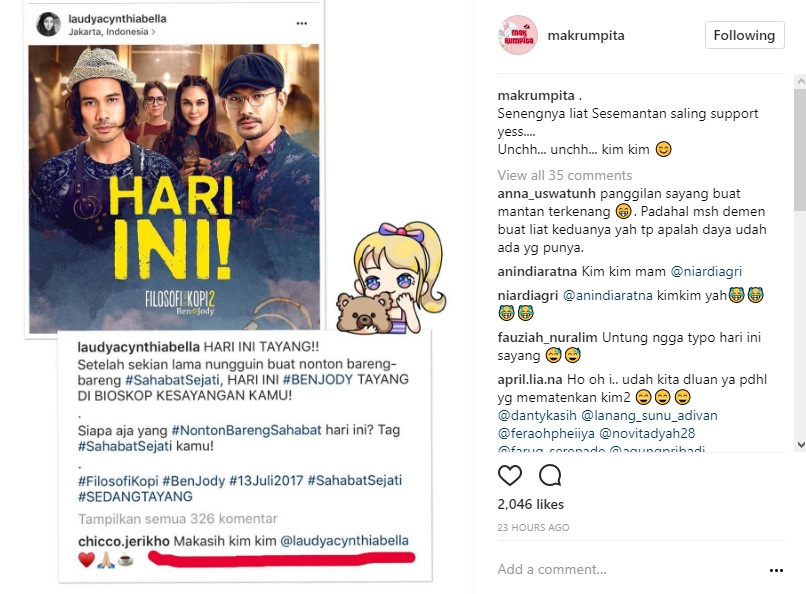The image size is (806, 594).
Task: Click the 23 HOURS AGO timestamp
Action: [x=533, y=527]
